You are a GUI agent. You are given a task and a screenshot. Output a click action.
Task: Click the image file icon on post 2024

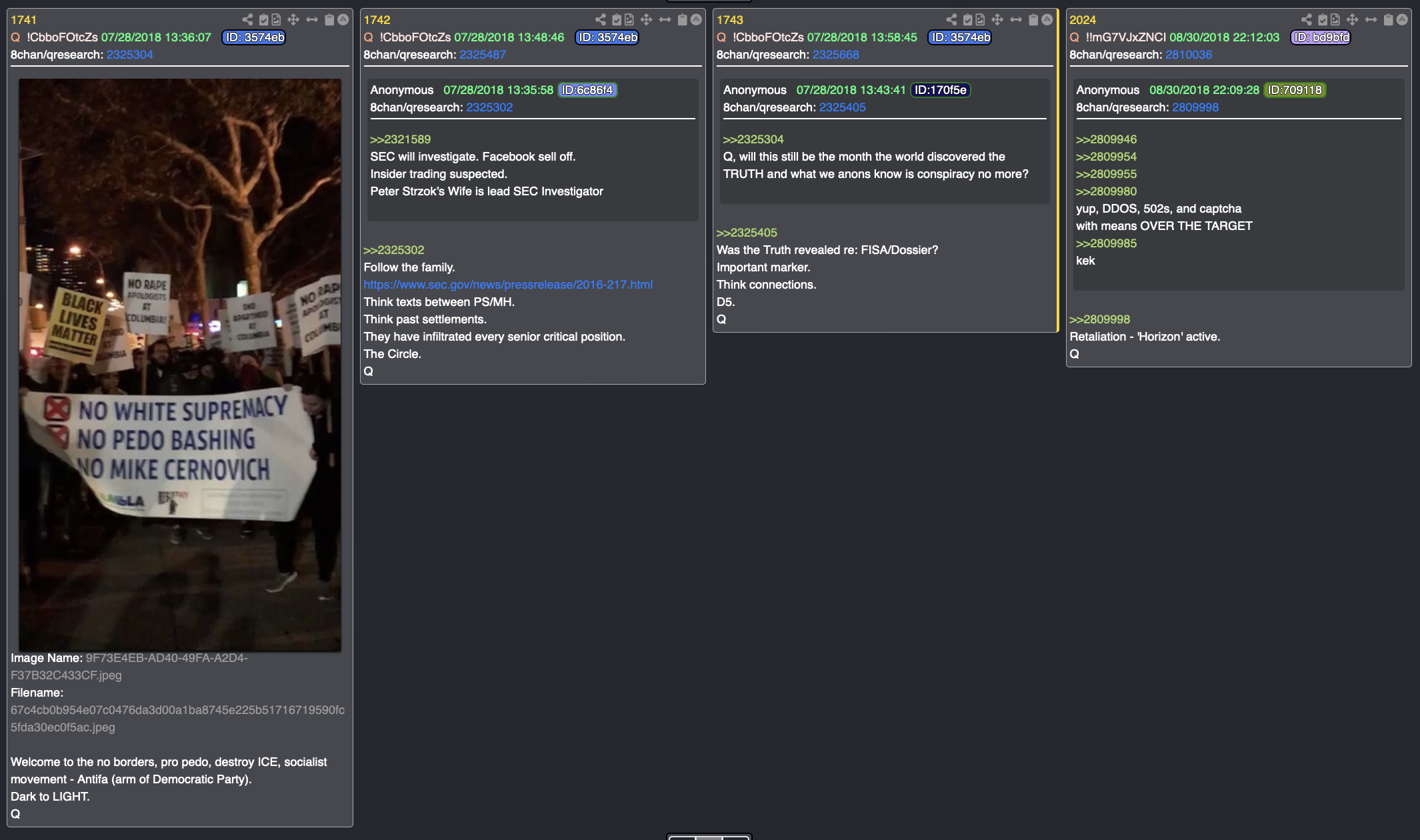1335,20
